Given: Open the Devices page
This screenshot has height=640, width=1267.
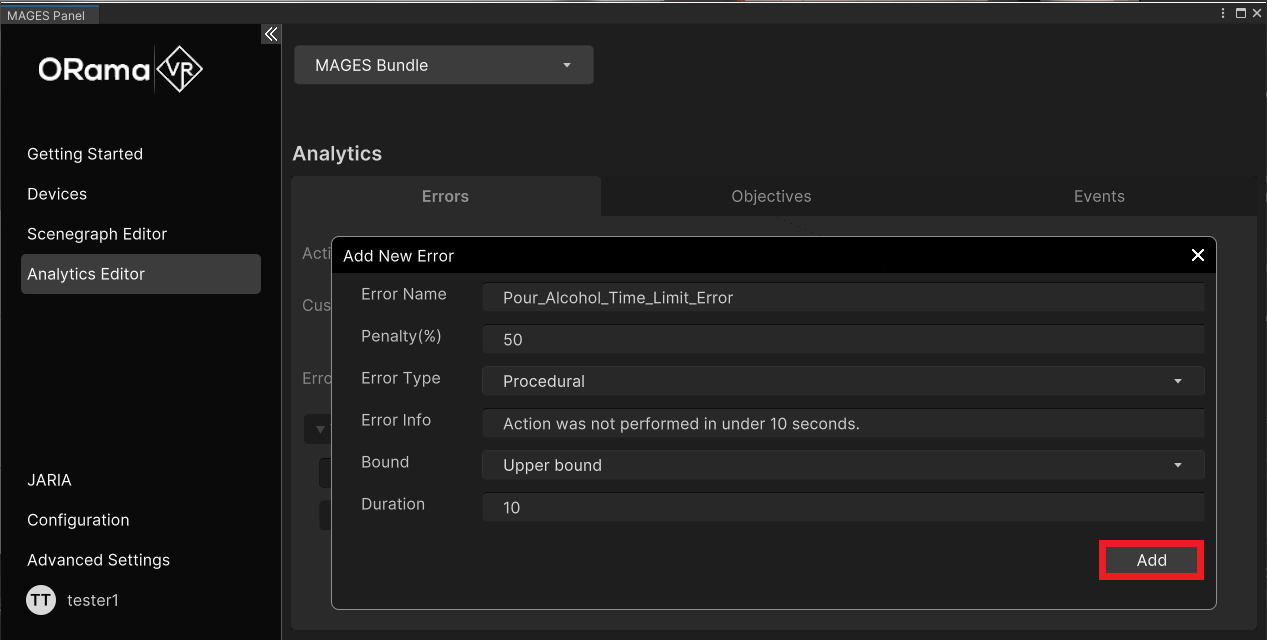Looking at the screenshot, I should [x=57, y=193].
